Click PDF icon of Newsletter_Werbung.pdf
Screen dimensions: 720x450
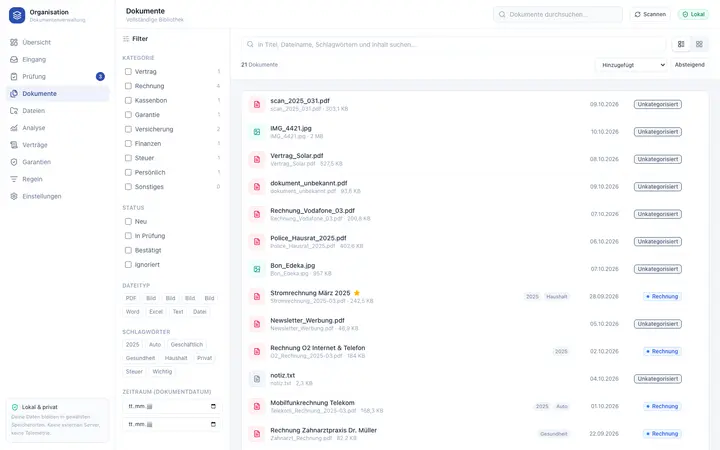257,324
